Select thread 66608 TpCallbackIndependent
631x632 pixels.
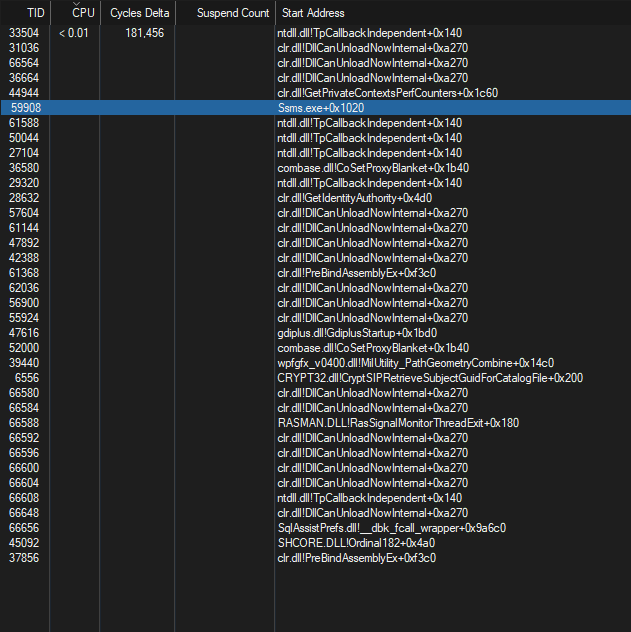coord(316,498)
